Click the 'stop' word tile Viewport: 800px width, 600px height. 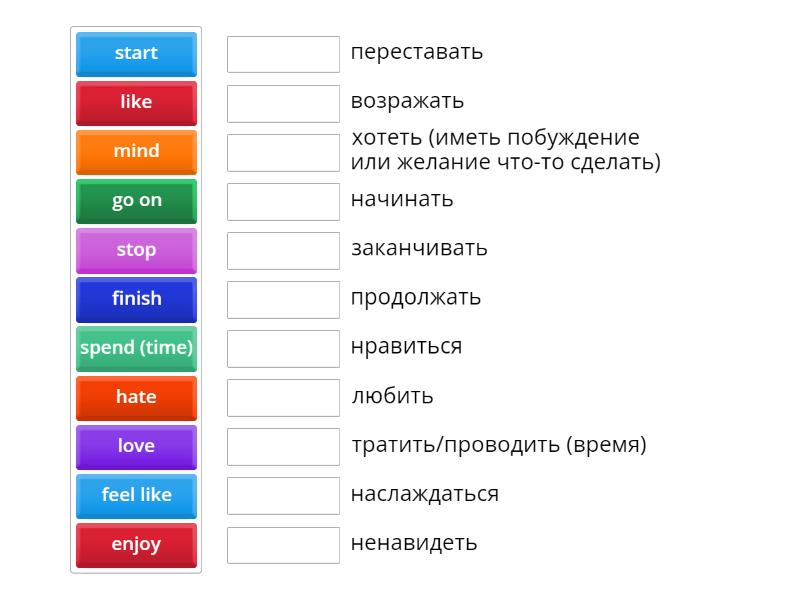tap(136, 250)
